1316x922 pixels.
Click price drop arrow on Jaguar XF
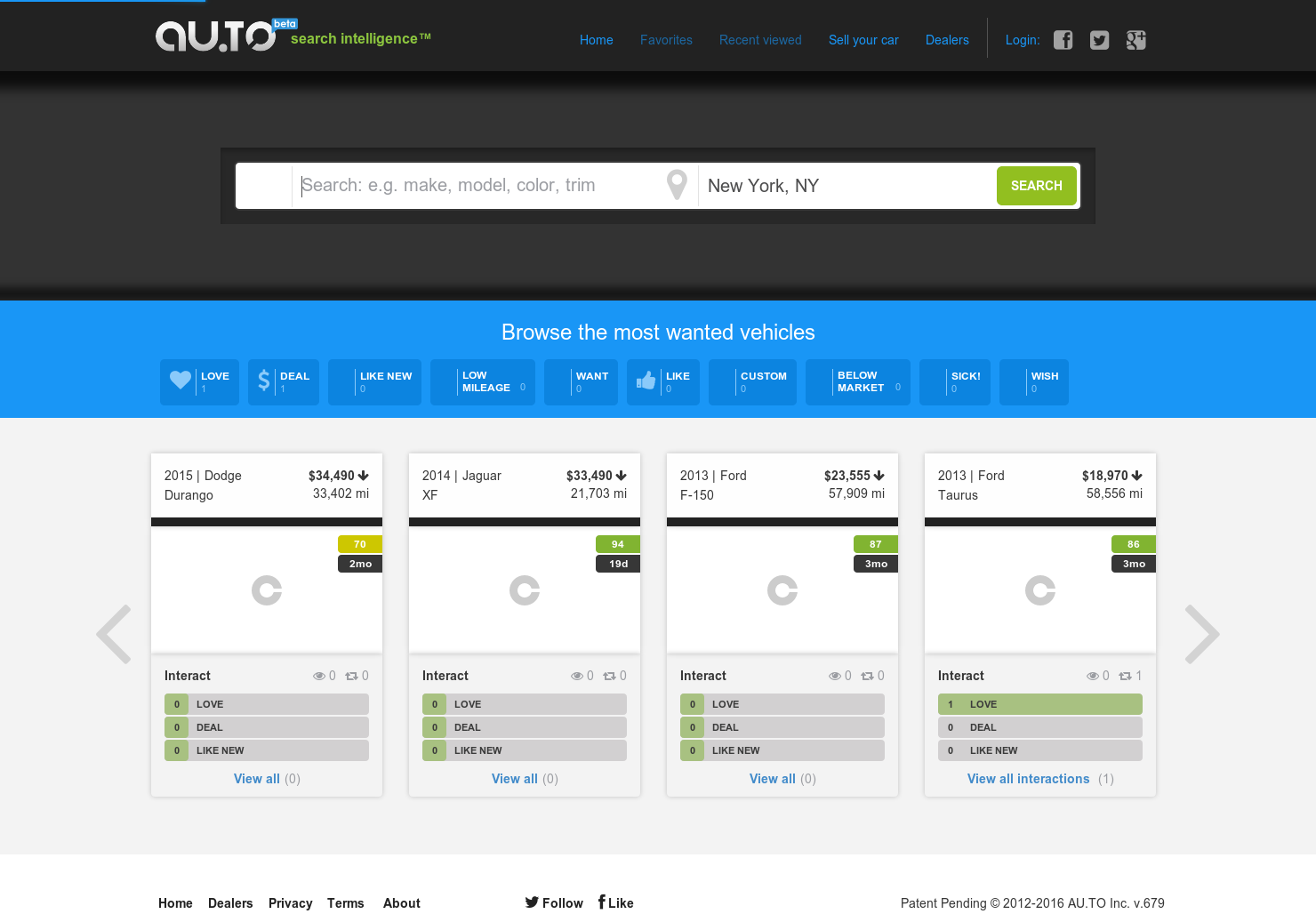click(x=622, y=476)
